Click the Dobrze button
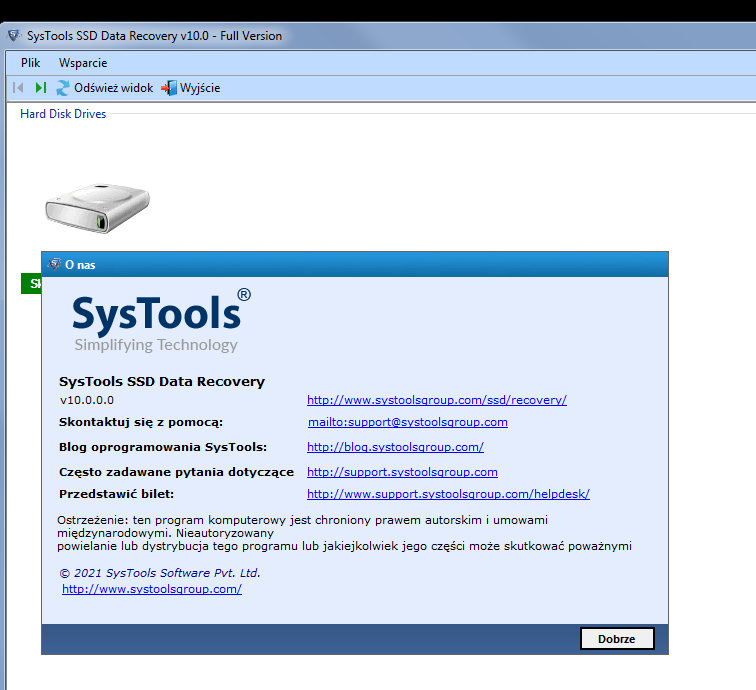This screenshot has height=690, width=756. (617, 639)
